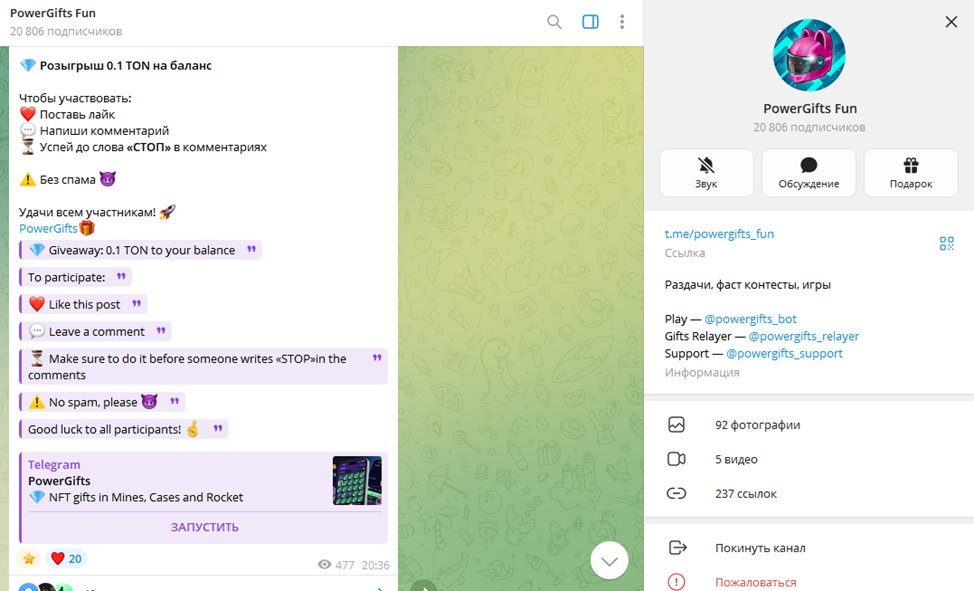The image size is (974, 591).
Task: Click the 'Giveaway: 0.1 TON to your balance' quote
Action: click(140, 250)
